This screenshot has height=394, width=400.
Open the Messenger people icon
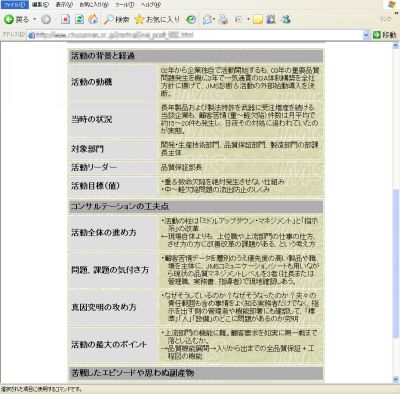click(286, 20)
